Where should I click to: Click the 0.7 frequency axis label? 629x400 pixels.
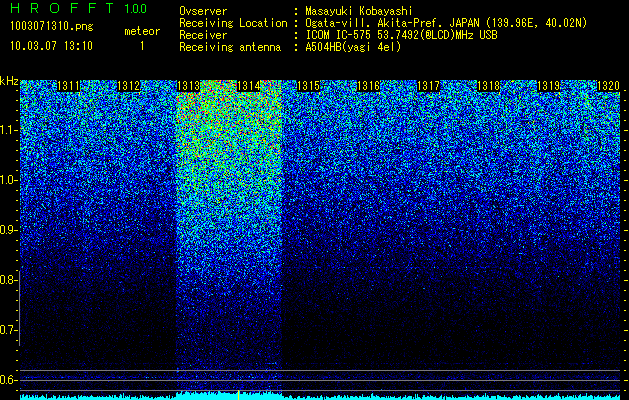coord(8,330)
